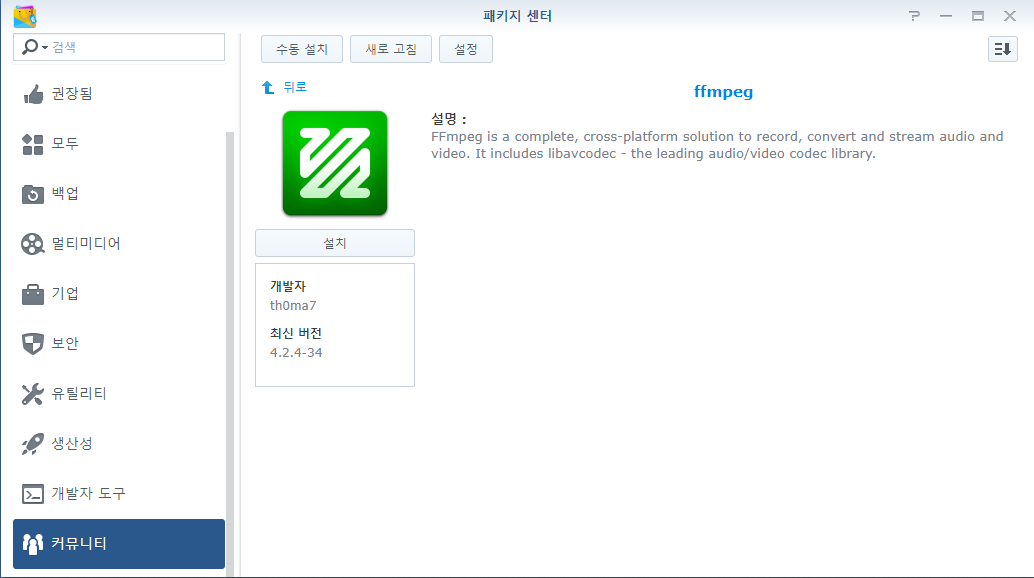Click the version number 4.2.4-34
This screenshot has width=1034, height=578.
coord(296,353)
